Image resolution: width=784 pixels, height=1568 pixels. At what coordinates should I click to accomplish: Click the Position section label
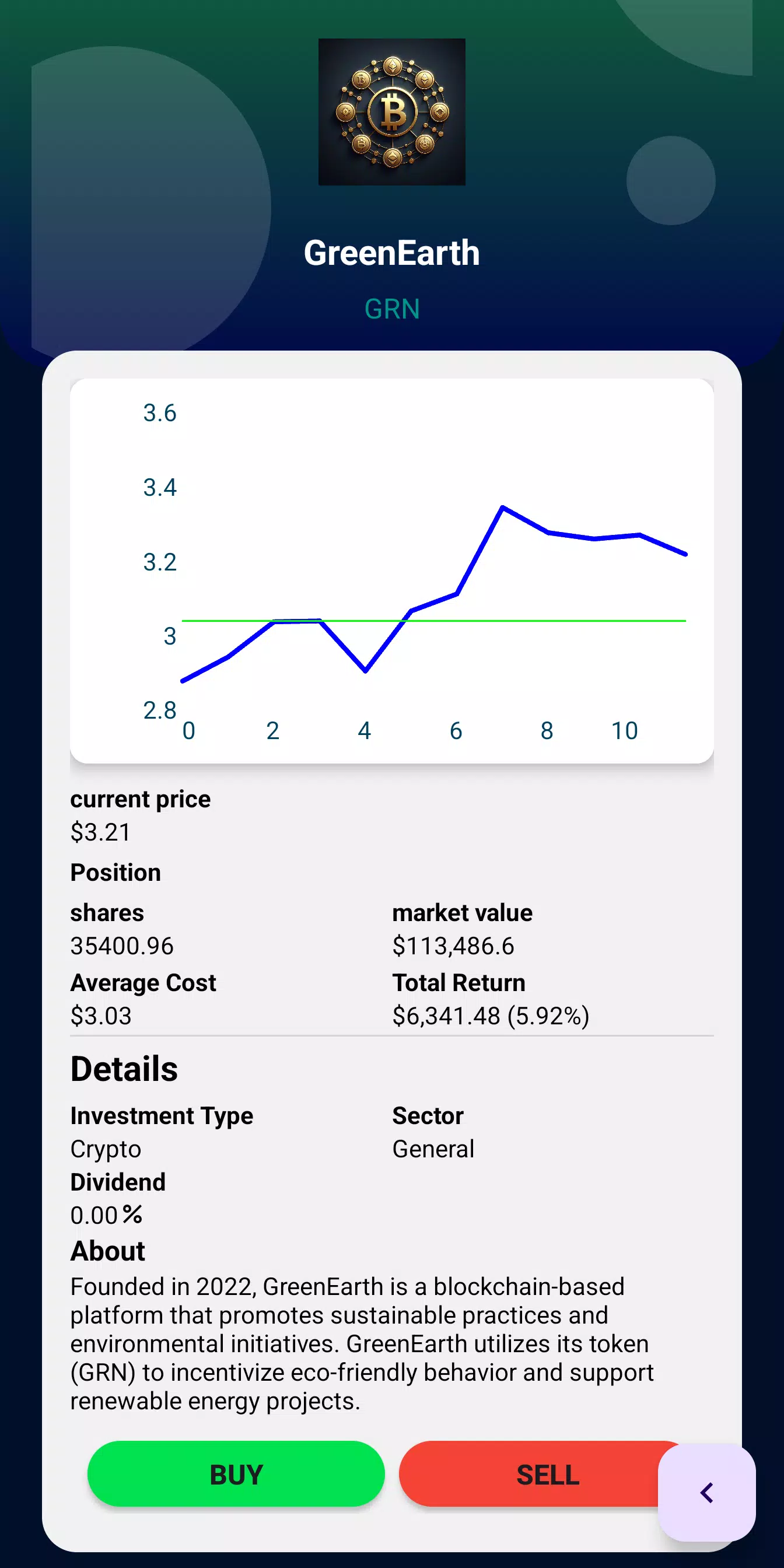click(116, 873)
